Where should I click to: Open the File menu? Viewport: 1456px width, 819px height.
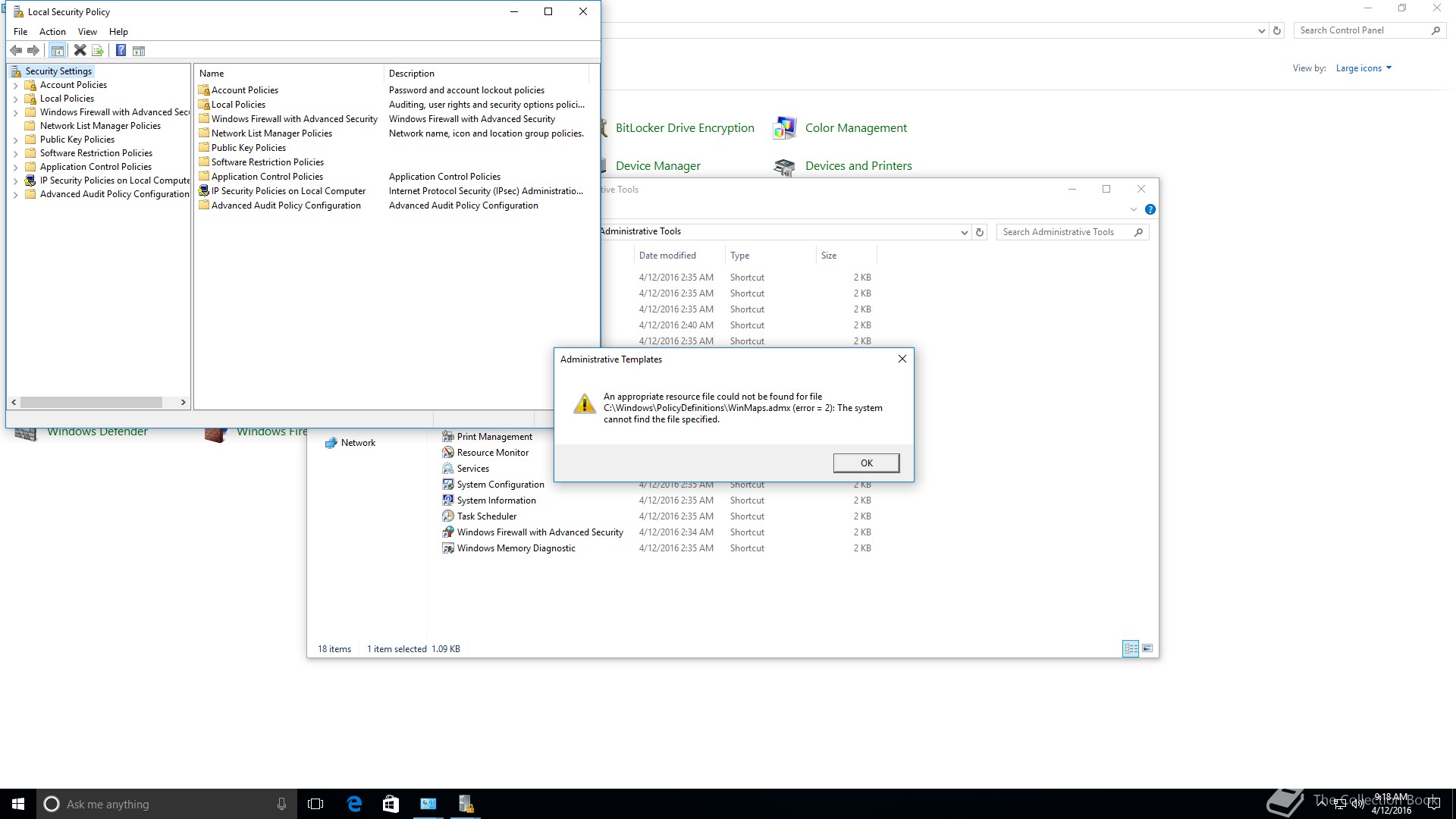coord(20,32)
